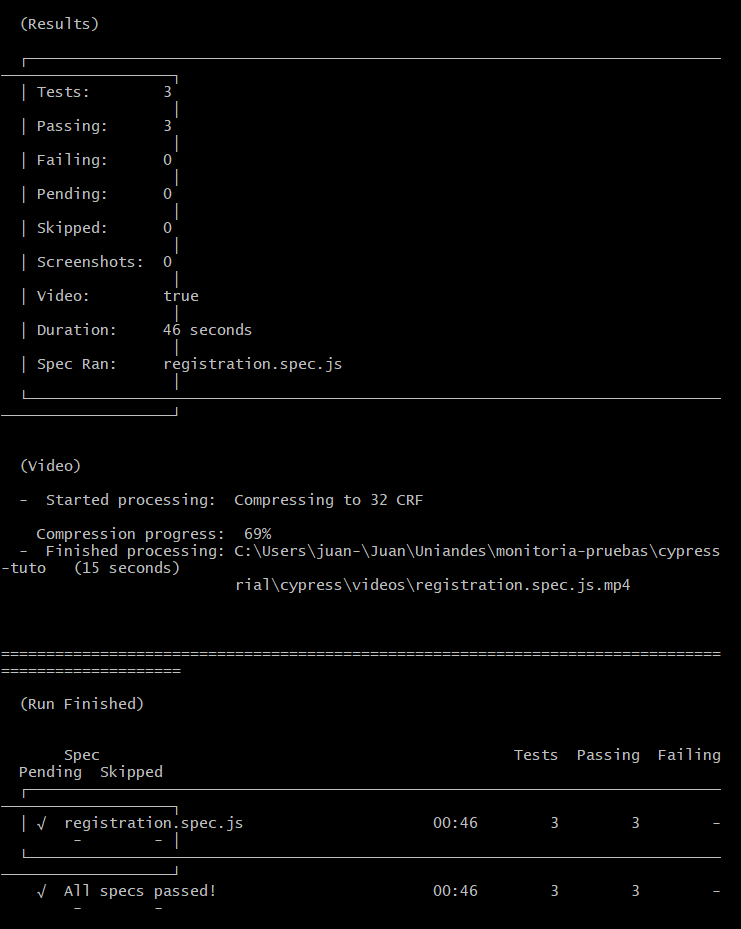
Task: Click the (Results) section heading
Action: coord(59,24)
